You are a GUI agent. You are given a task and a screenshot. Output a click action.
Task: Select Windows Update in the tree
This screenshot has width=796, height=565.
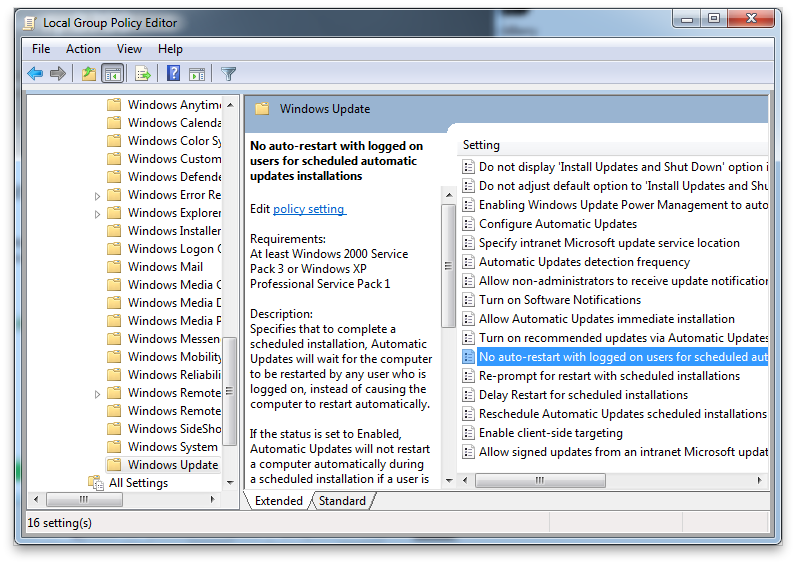click(x=173, y=464)
